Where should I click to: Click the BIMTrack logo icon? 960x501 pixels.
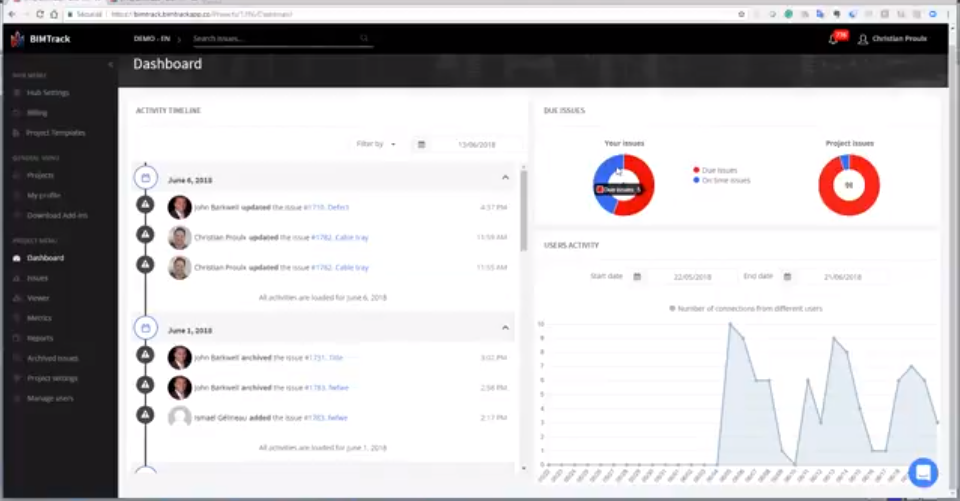pos(16,39)
